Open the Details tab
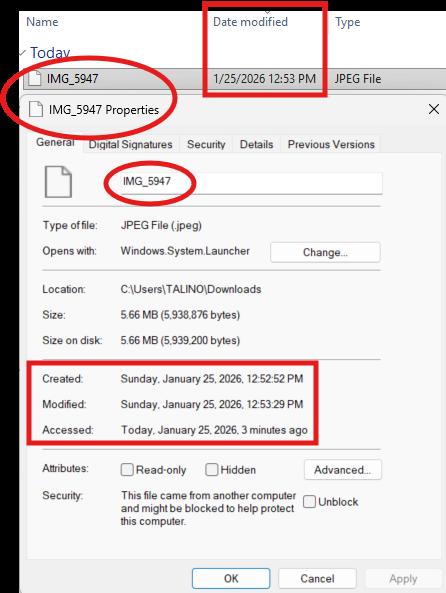 [x=256, y=144]
